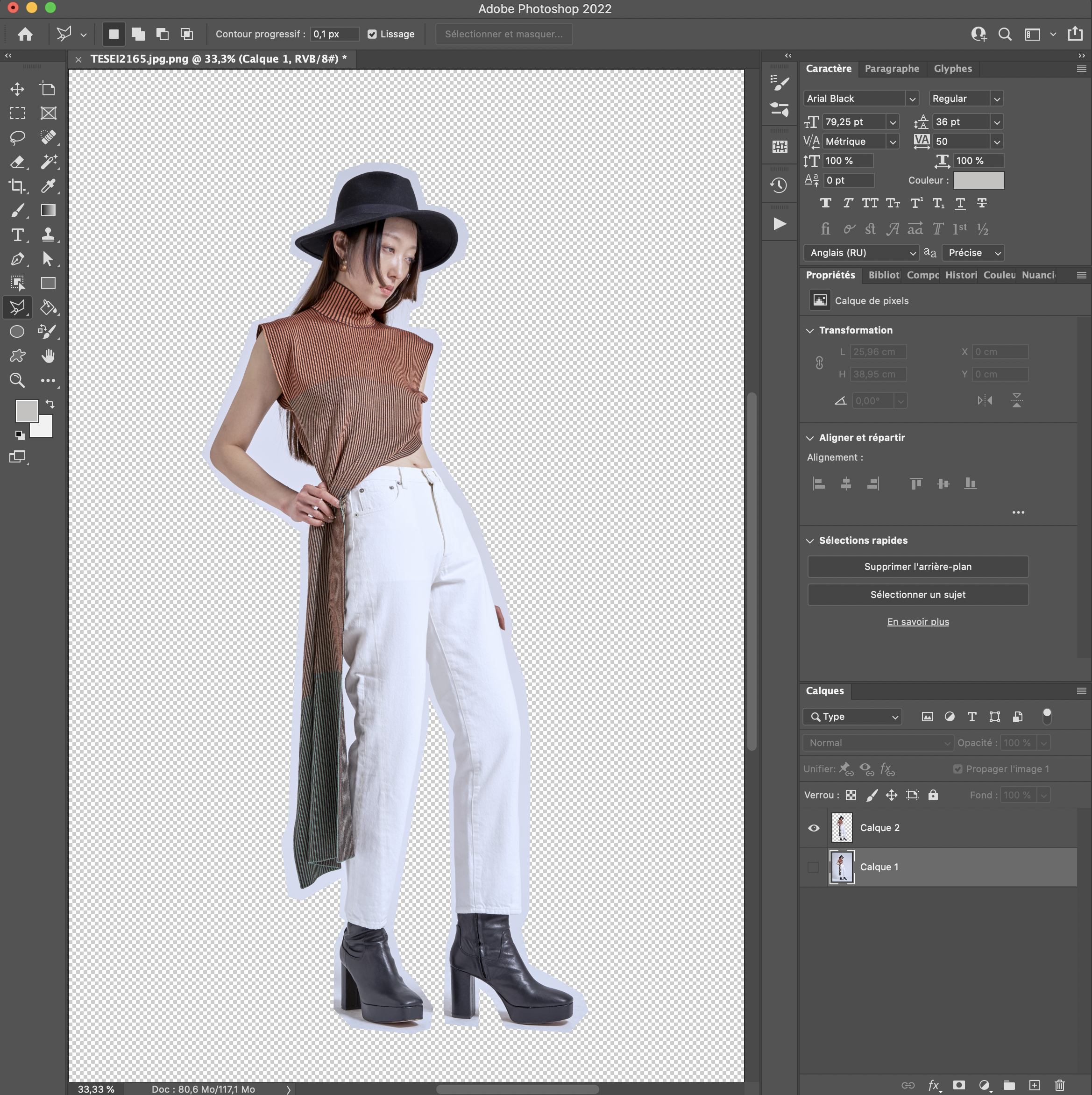Select the Horizontal Type tool

pyautogui.click(x=17, y=235)
